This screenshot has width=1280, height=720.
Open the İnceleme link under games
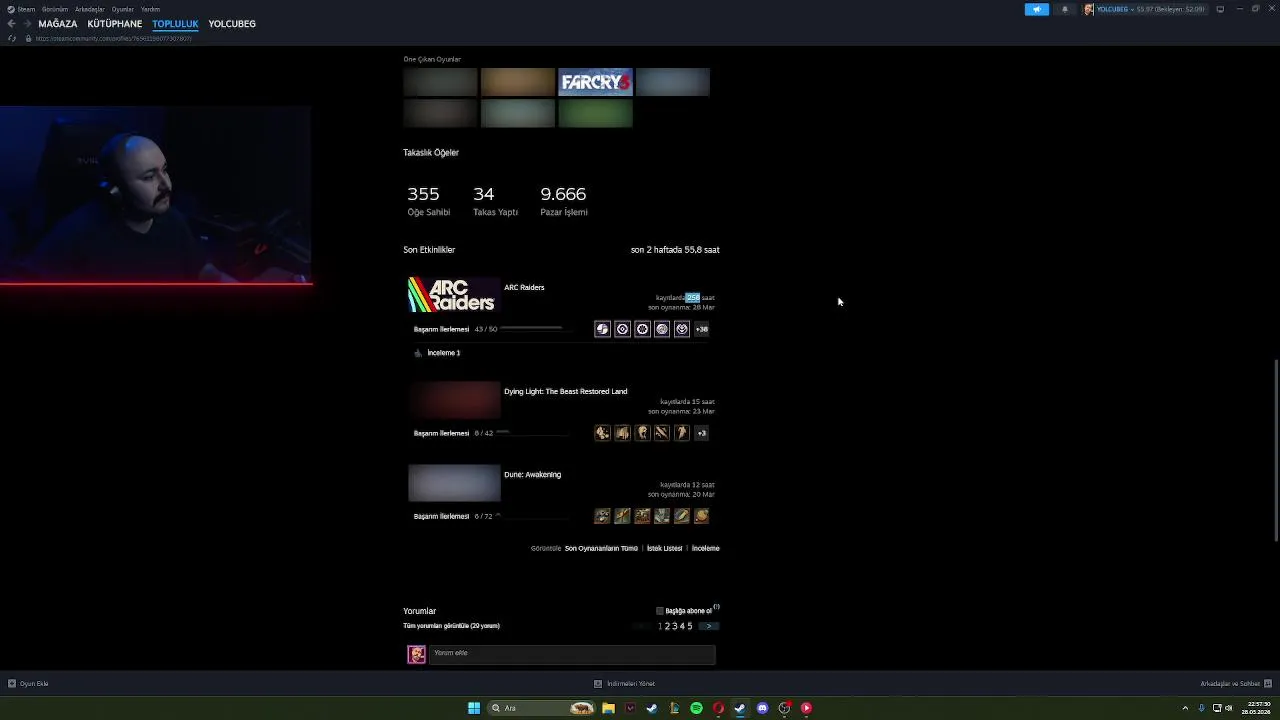pos(705,549)
